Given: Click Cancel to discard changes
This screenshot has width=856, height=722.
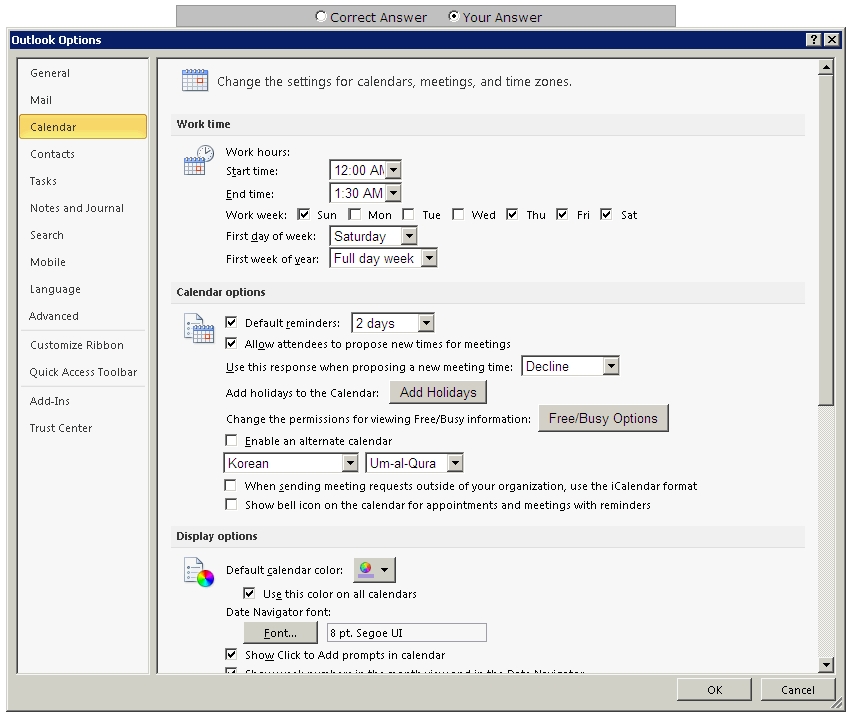Looking at the screenshot, I should [798, 689].
